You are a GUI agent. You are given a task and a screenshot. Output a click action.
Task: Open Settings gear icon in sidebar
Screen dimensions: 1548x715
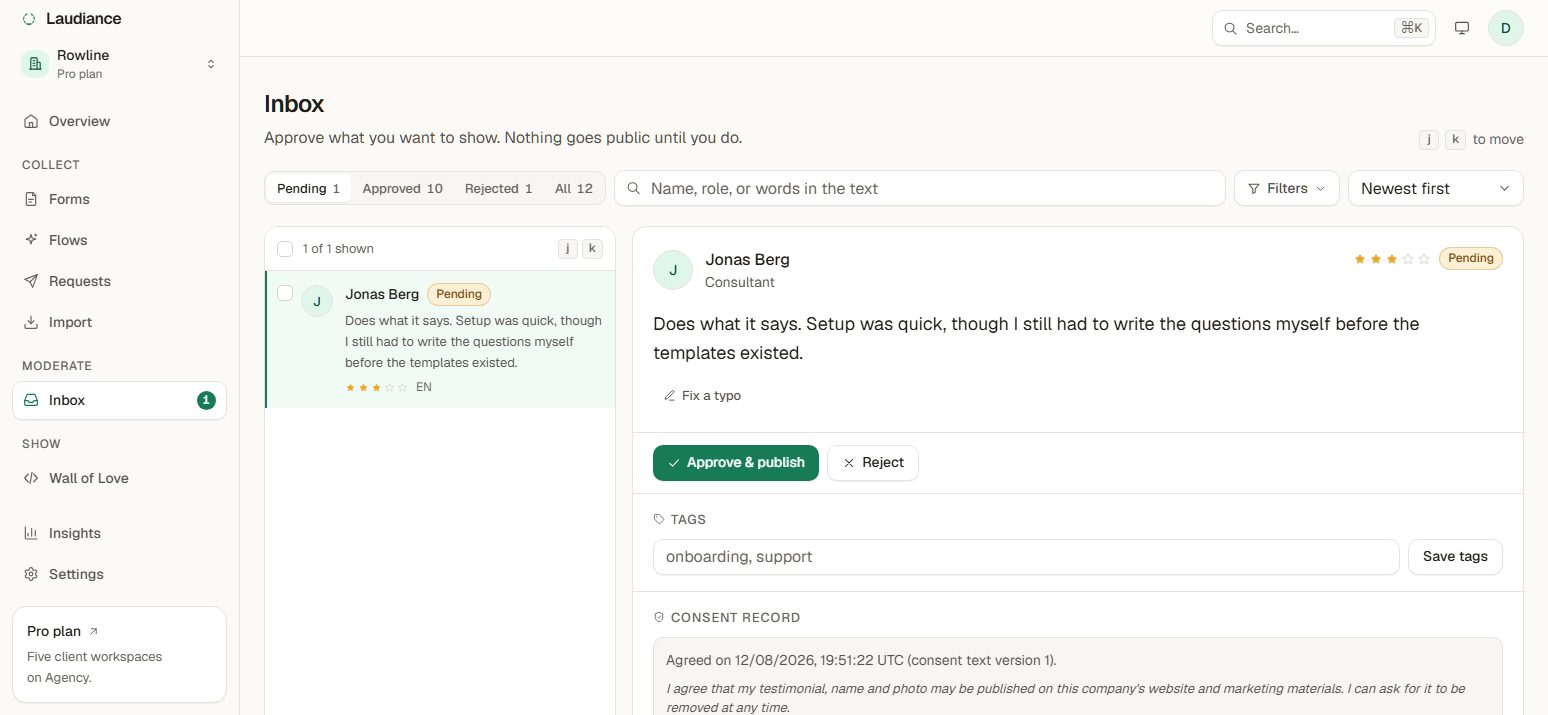[31, 574]
